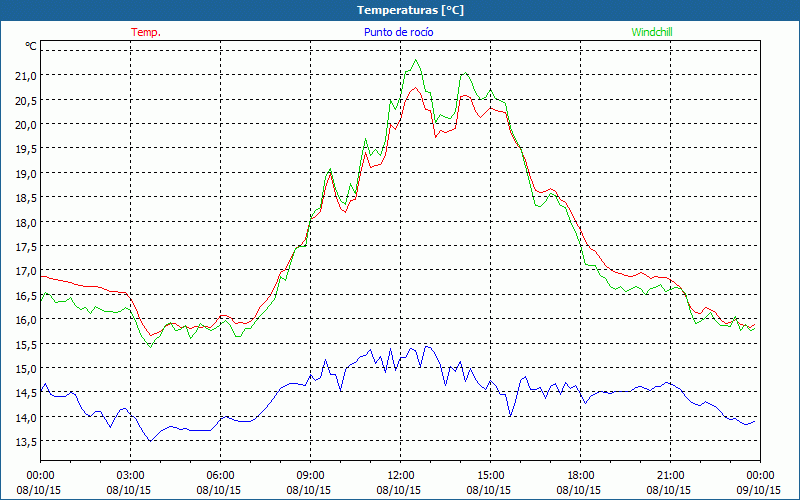Click the '14,0' y-axis value
This screenshot has width=800, height=500.
(x=27, y=418)
